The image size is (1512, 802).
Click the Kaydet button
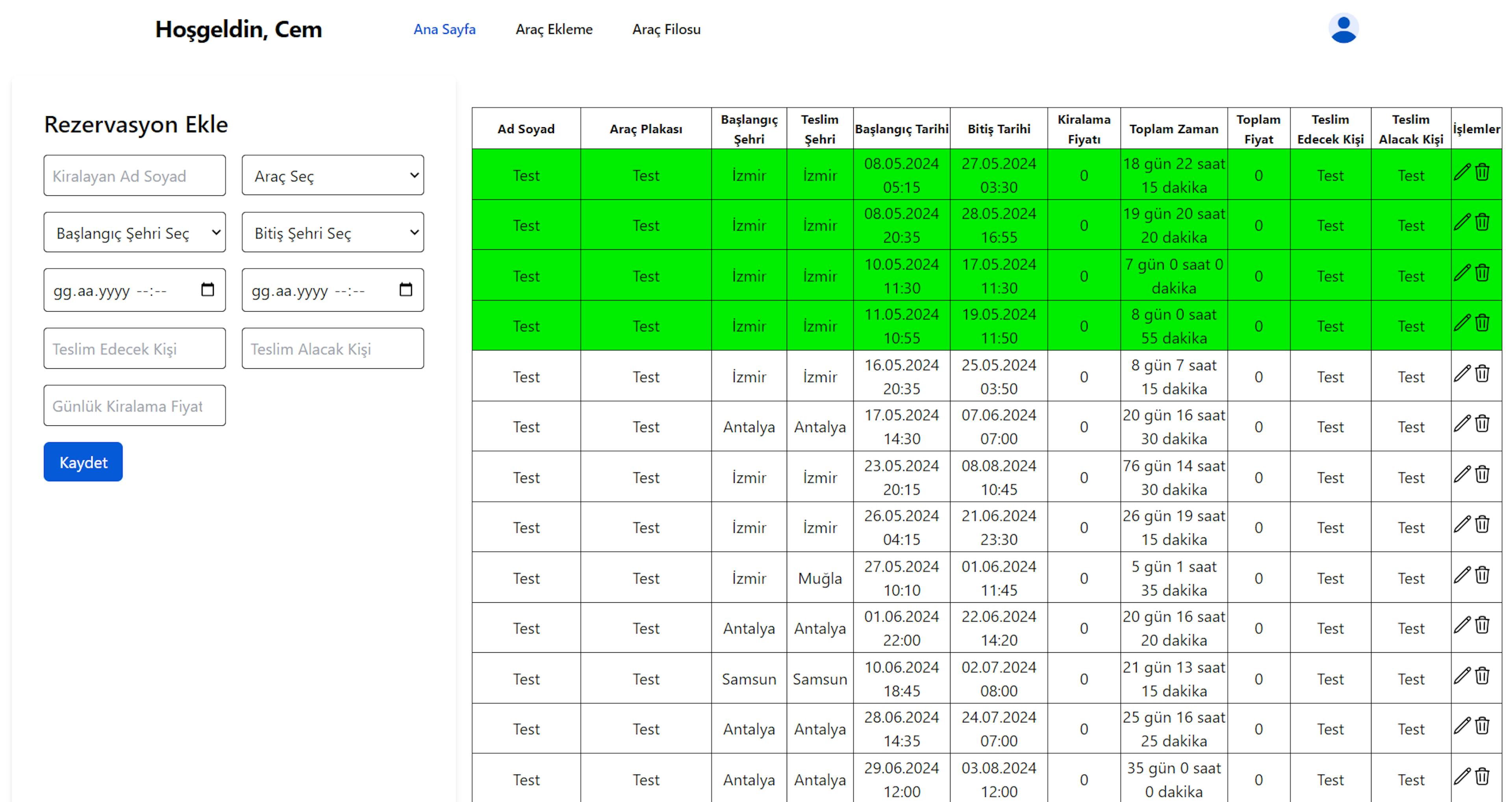[x=83, y=462]
